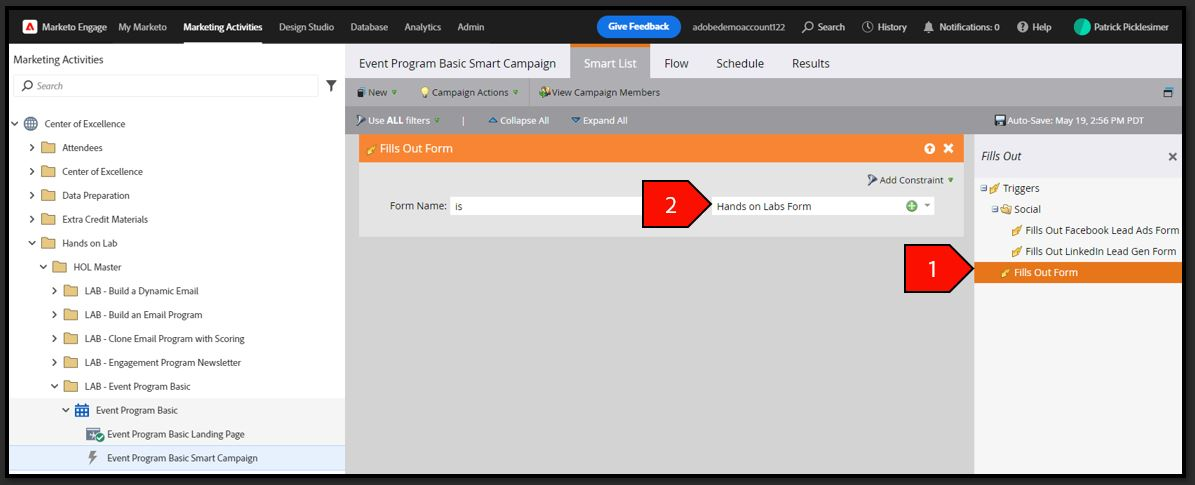The height and width of the screenshot is (485, 1195).
Task: Click move-up arrow on Fills Out Form
Action: [x=929, y=149]
